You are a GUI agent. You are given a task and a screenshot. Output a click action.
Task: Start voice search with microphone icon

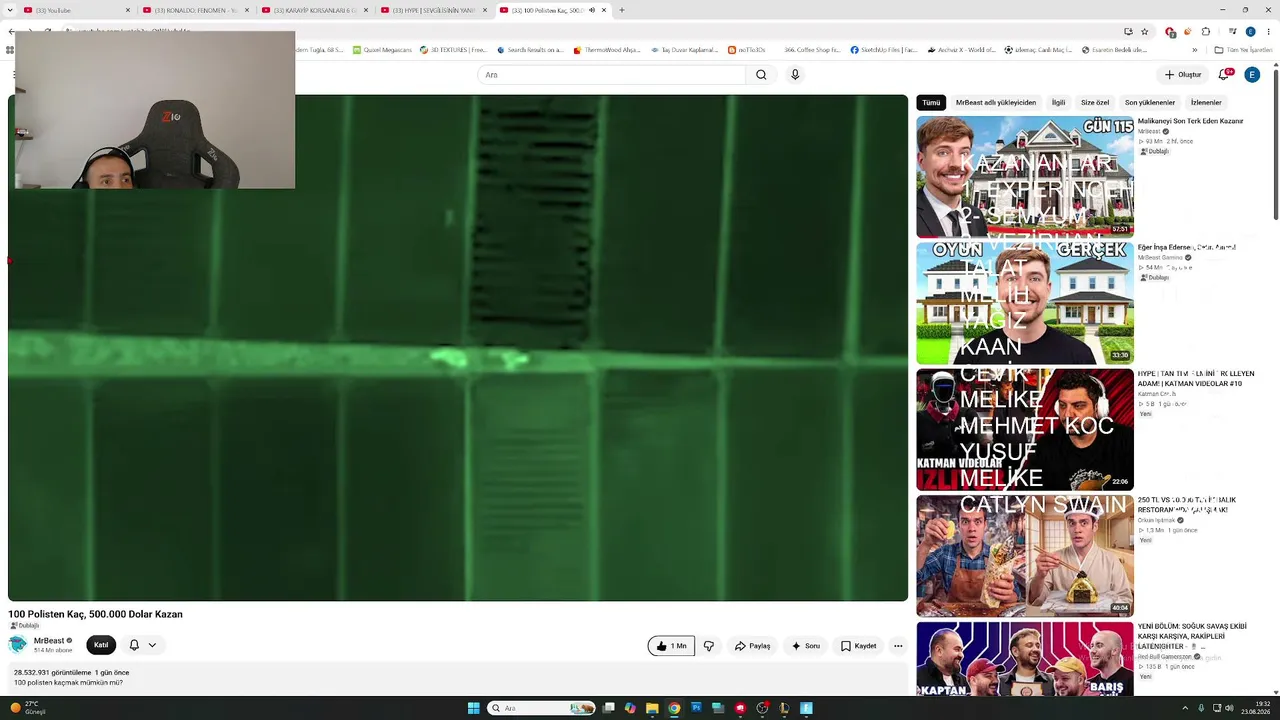pyautogui.click(x=795, y=75)
